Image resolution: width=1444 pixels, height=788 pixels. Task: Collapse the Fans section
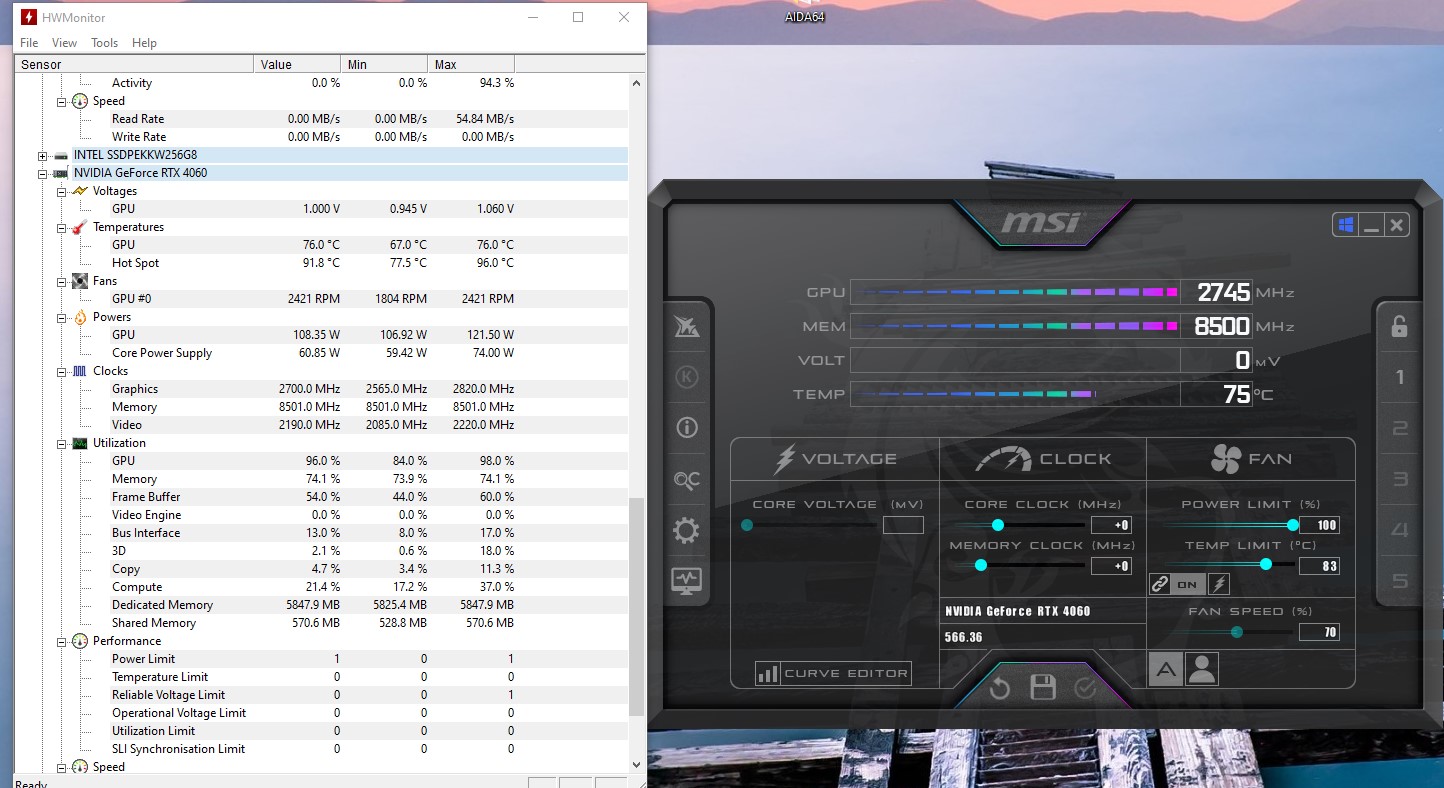point(61,281)
